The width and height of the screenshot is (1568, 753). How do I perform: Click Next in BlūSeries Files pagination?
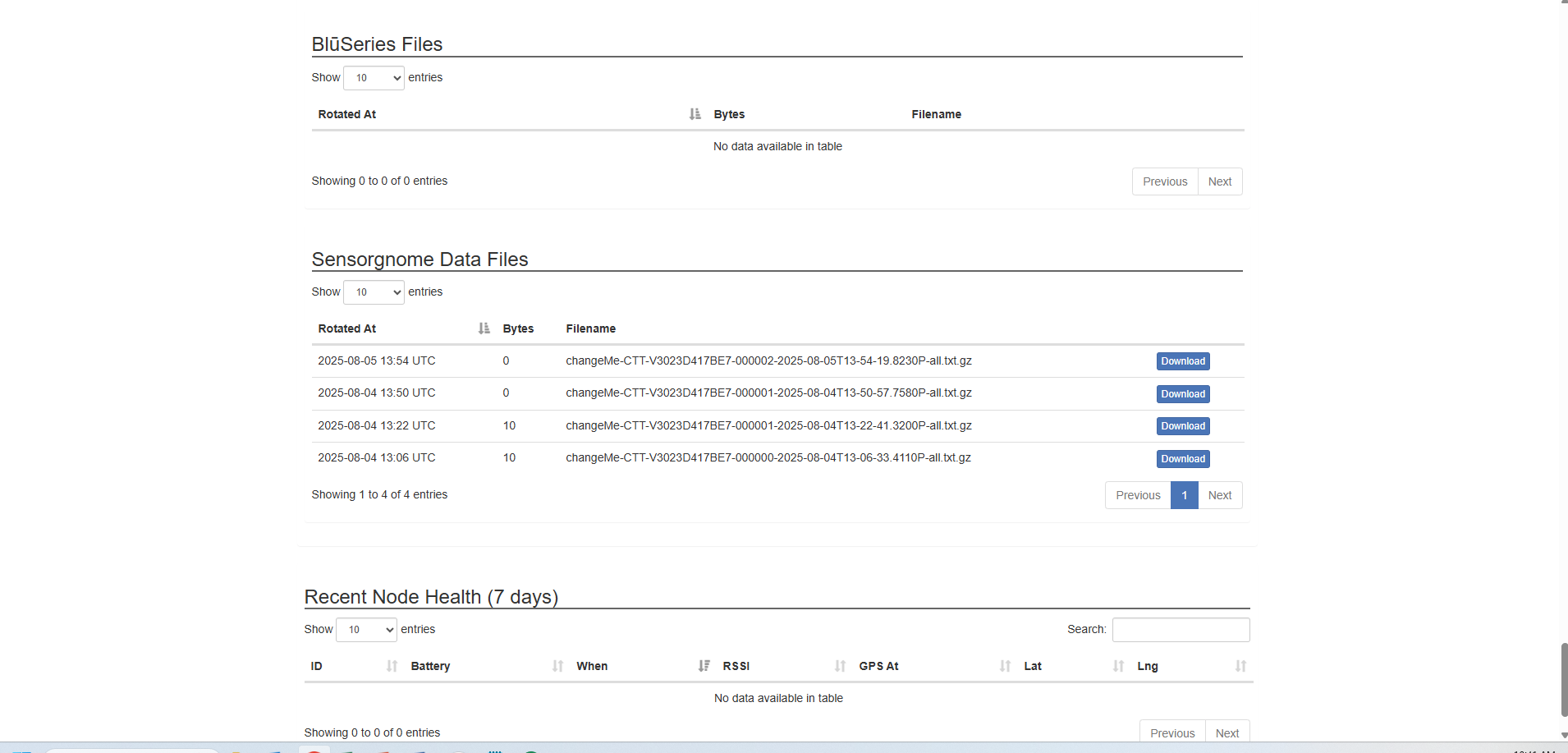tap(1219, 181)
